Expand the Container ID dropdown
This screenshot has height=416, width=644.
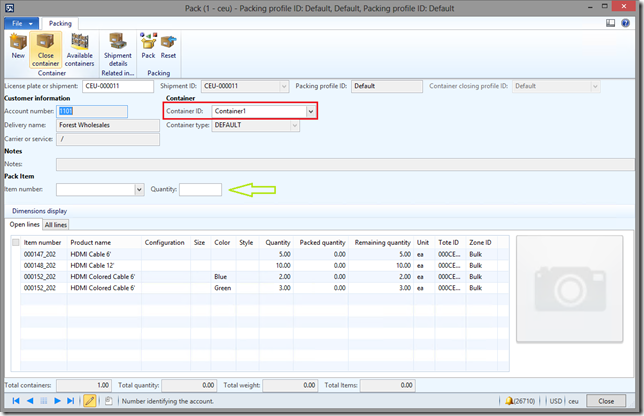click(311, 111)
